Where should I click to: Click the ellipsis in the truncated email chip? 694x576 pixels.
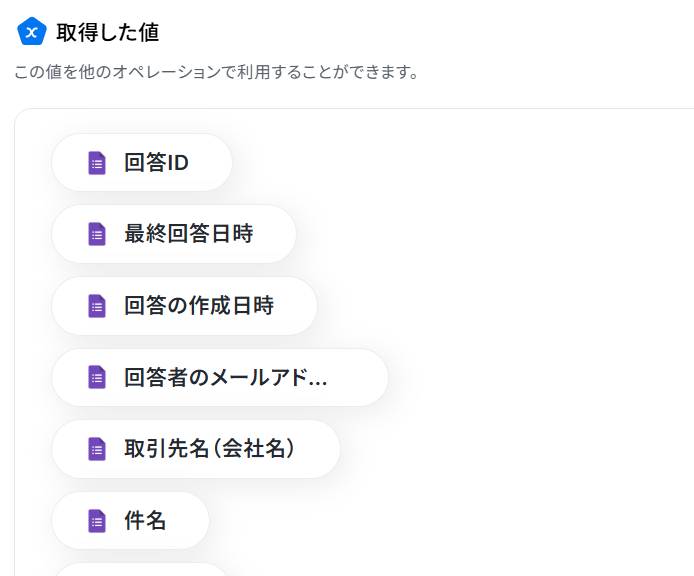(x=317, y=383)
